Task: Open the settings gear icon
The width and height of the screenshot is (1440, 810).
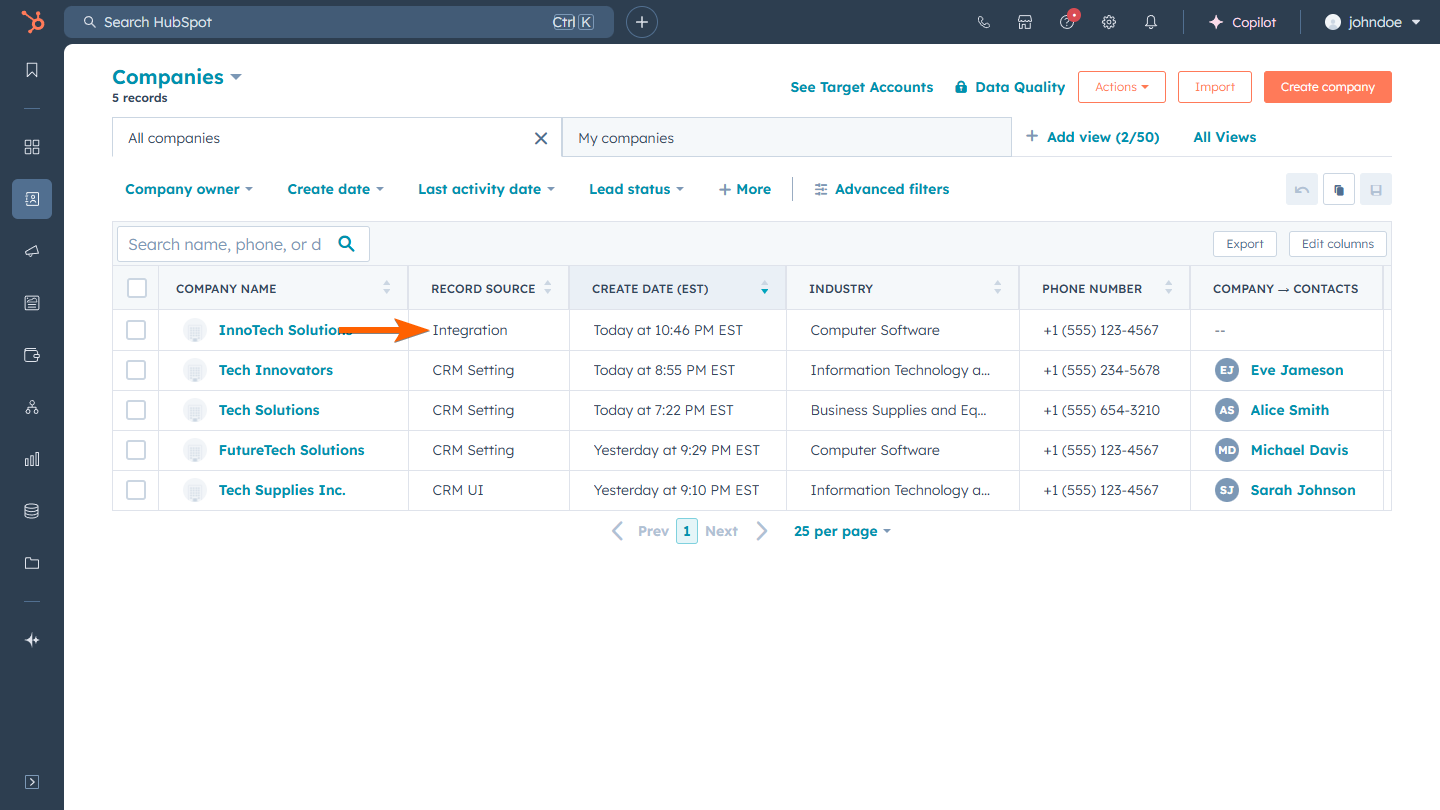Action: (x=1109, y=22)
